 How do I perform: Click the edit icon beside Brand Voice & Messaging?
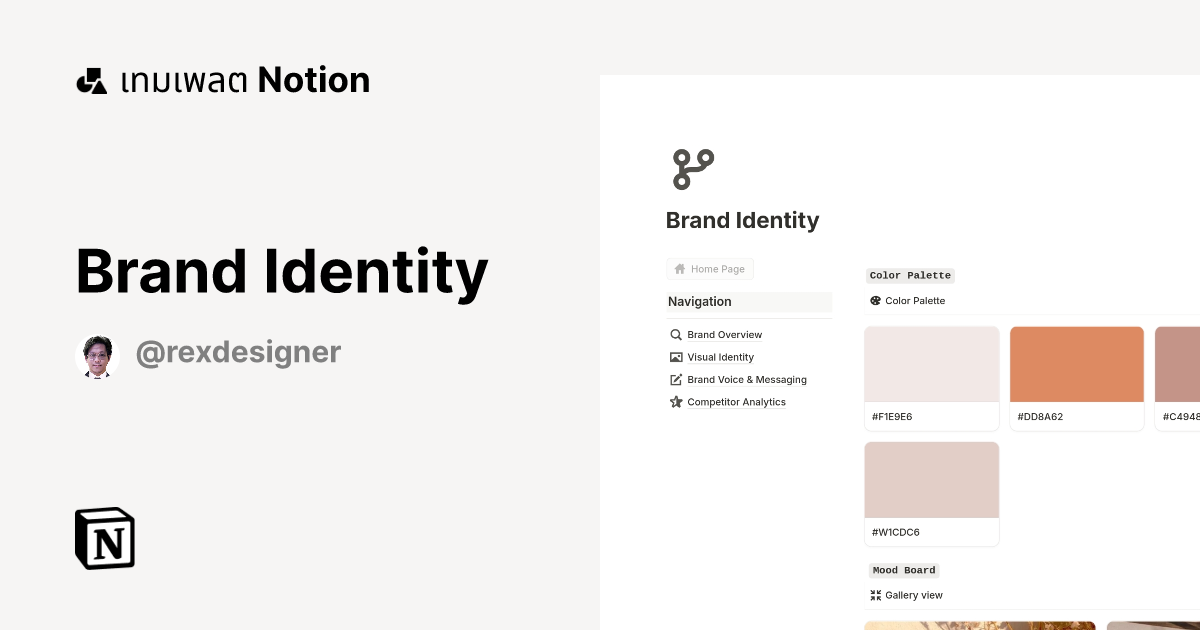[x=676, y=379]
